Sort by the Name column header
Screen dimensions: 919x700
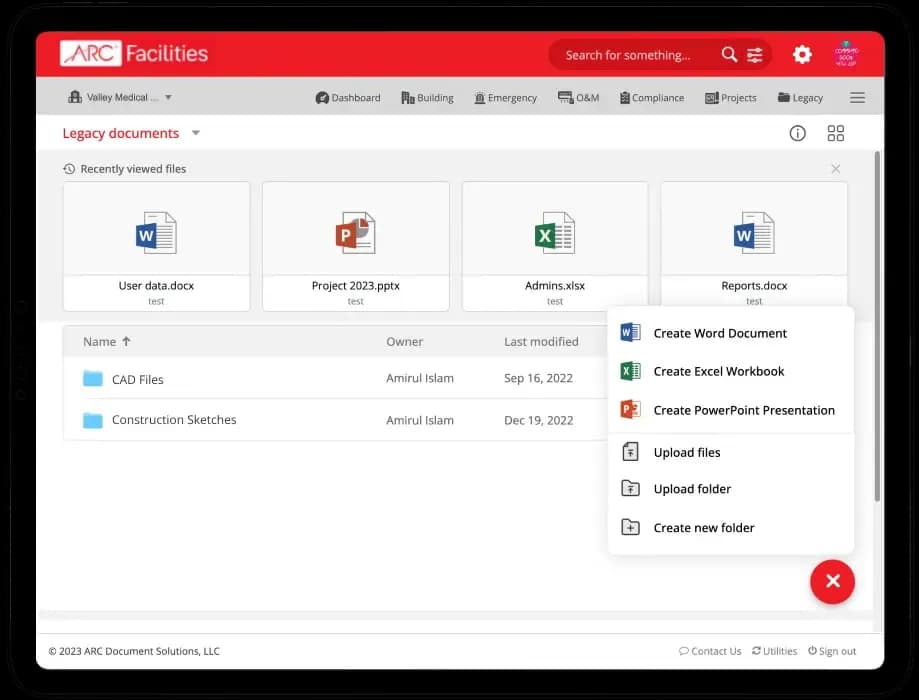click(100, 342)
